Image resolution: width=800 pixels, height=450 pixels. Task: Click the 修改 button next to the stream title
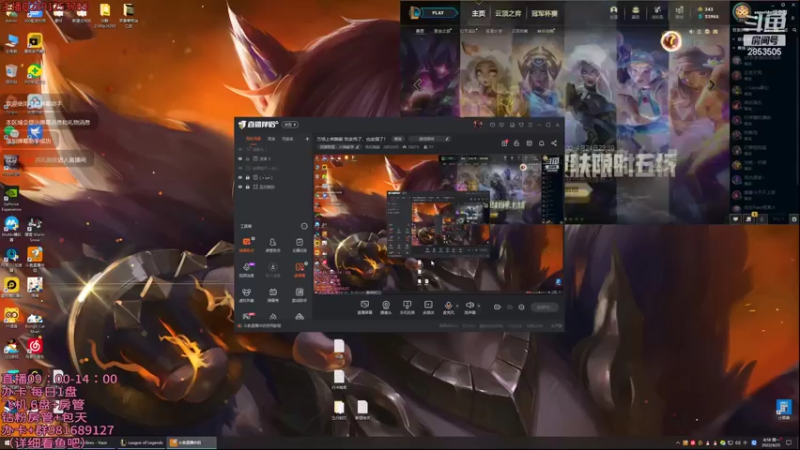(398, 139)
